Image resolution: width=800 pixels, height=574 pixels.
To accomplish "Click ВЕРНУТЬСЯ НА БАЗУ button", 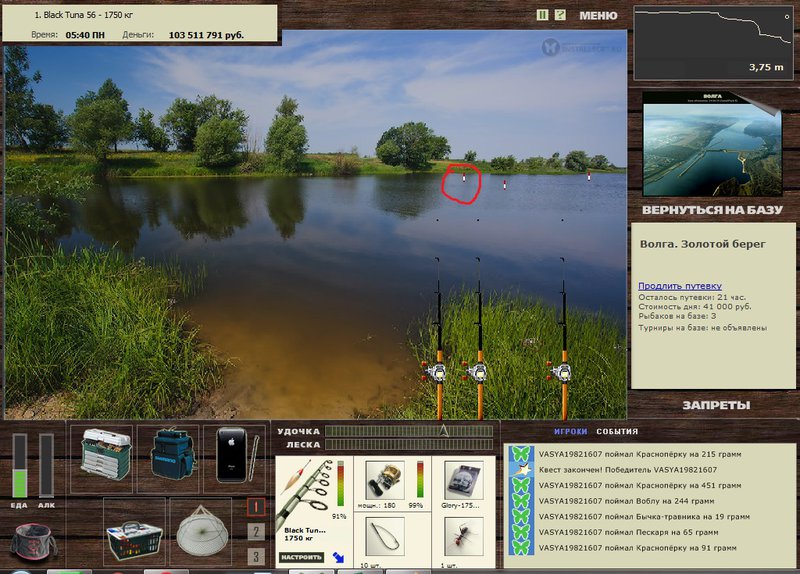I will [x=711, y=212].
